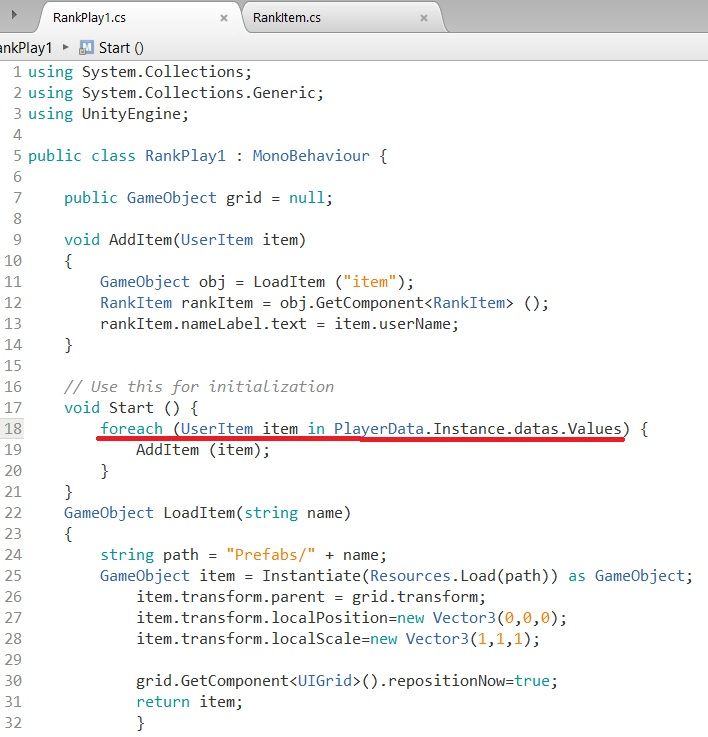Viewport: 708px width, 737px height.
Task: Click 'Resources' on line 25
Action: tap(410, 576)
